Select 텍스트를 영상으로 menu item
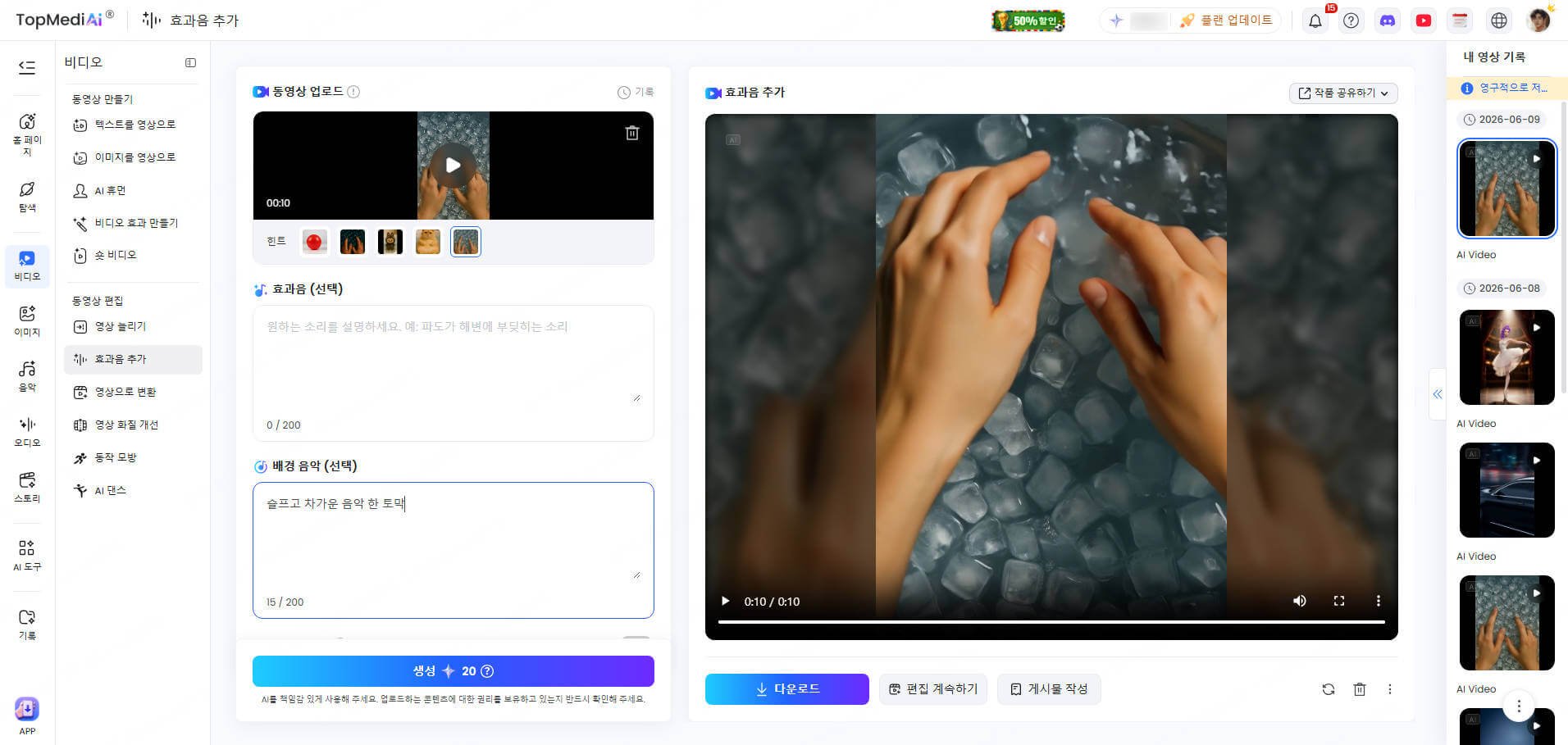The image size is (1568, 745). 134,125
